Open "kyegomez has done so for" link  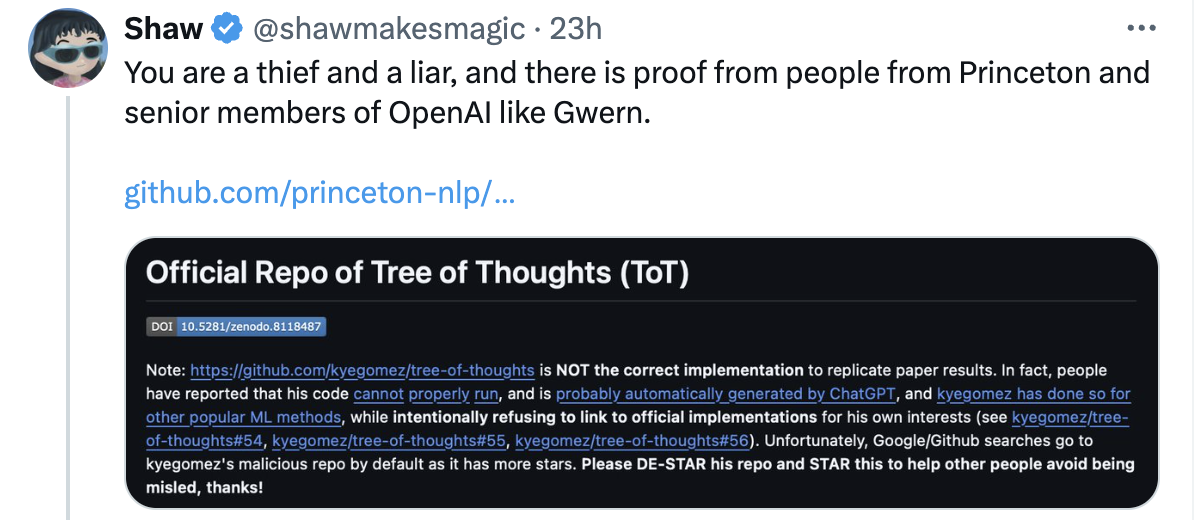pyautogui.click(x=1034, y=394)
